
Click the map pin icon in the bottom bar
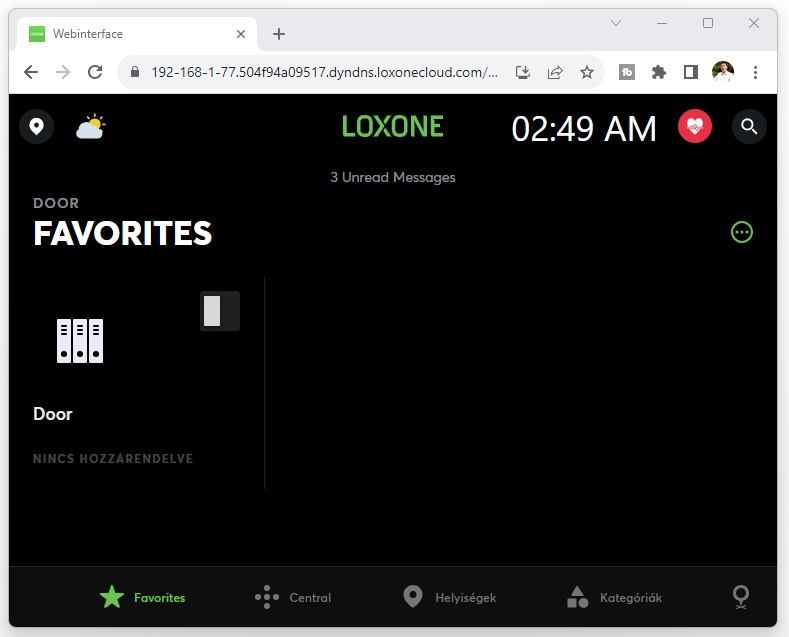pos(741,597)
